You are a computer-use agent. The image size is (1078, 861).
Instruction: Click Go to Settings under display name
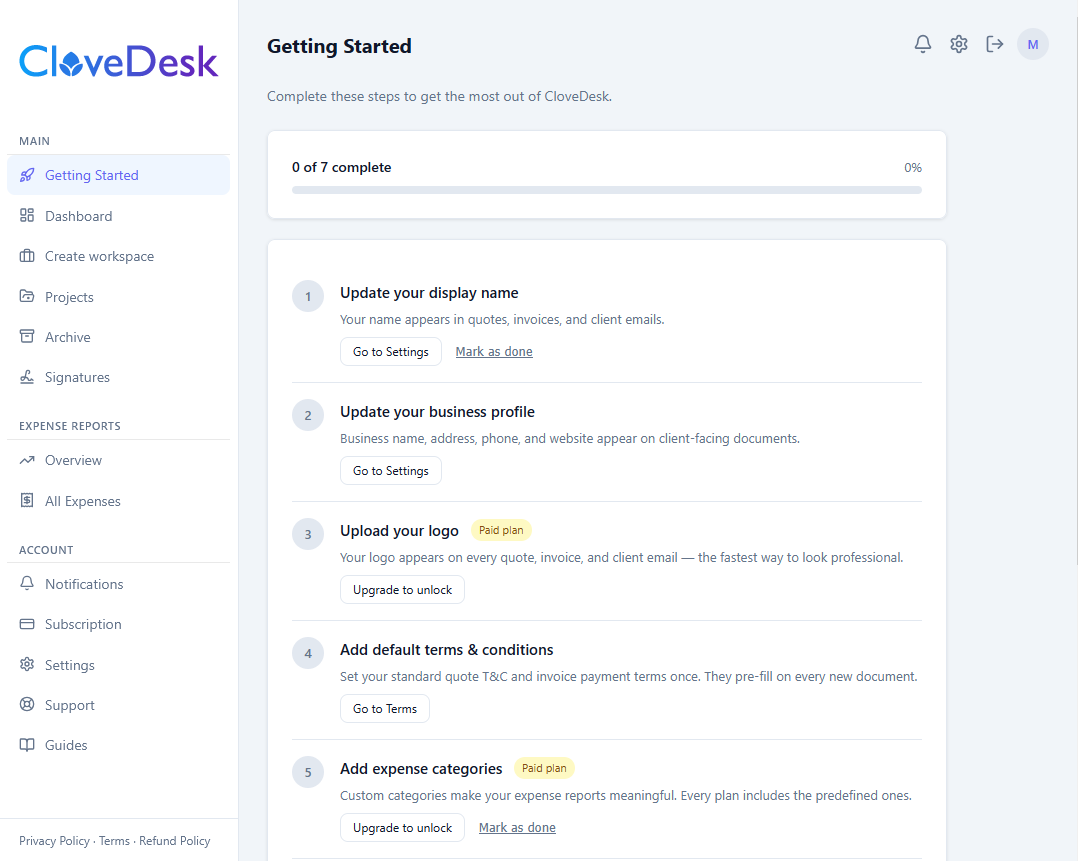pos(390,351)
